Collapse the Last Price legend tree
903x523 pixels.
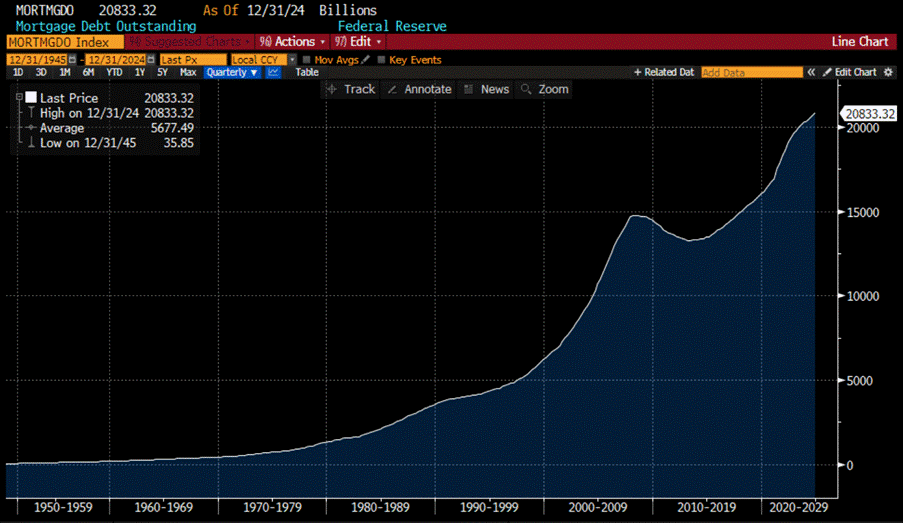(x=19, y=97)
